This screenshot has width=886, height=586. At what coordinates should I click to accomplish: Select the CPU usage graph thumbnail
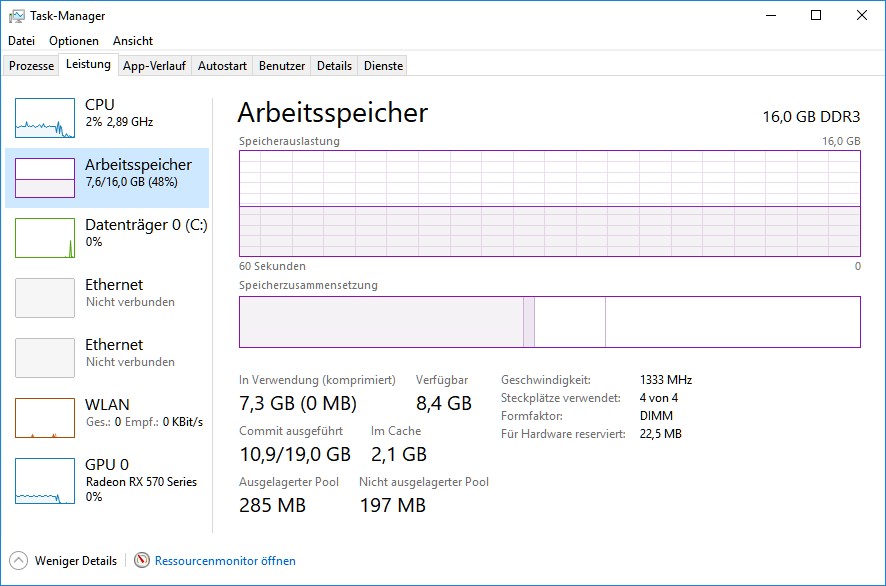click(x=45, y=118)
